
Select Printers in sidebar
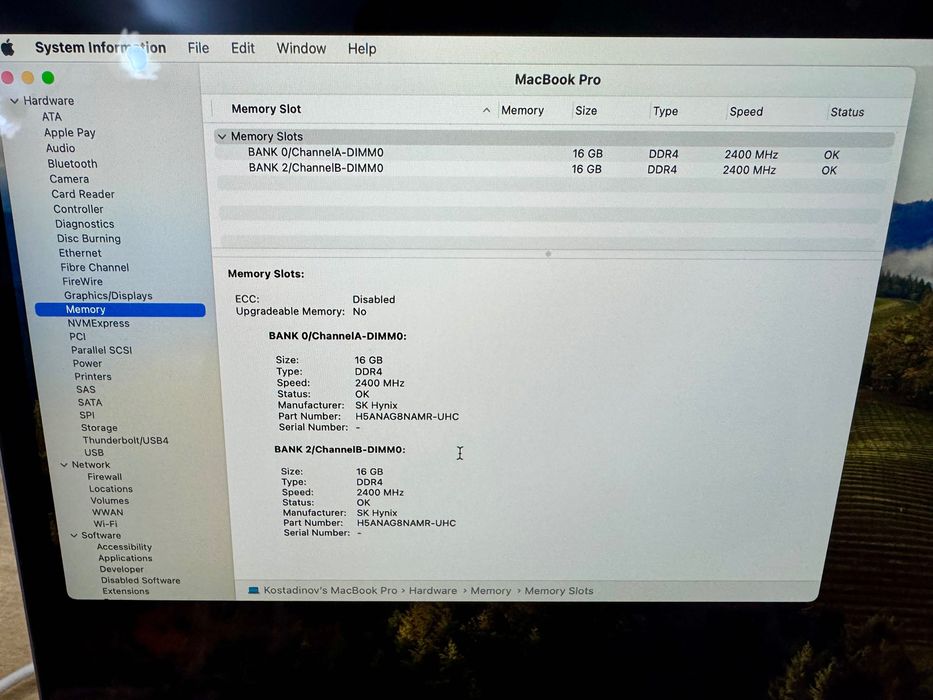pos(93,376)
